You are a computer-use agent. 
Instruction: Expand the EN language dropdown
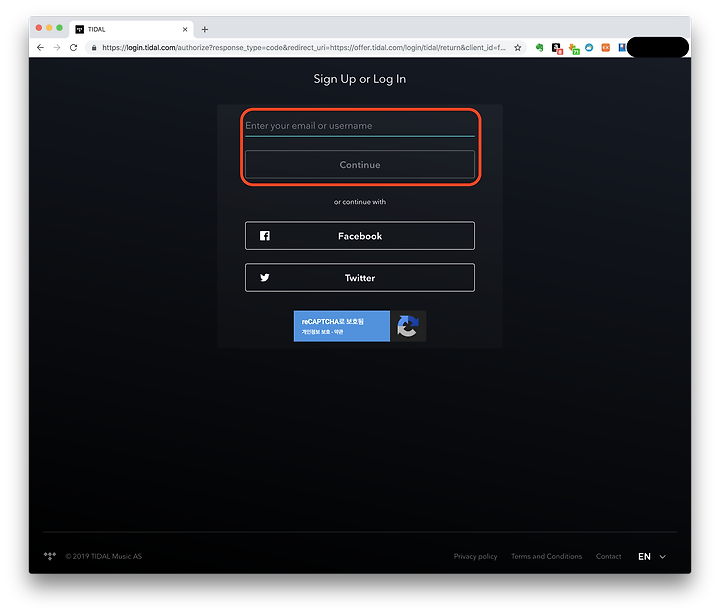[652, 556]
